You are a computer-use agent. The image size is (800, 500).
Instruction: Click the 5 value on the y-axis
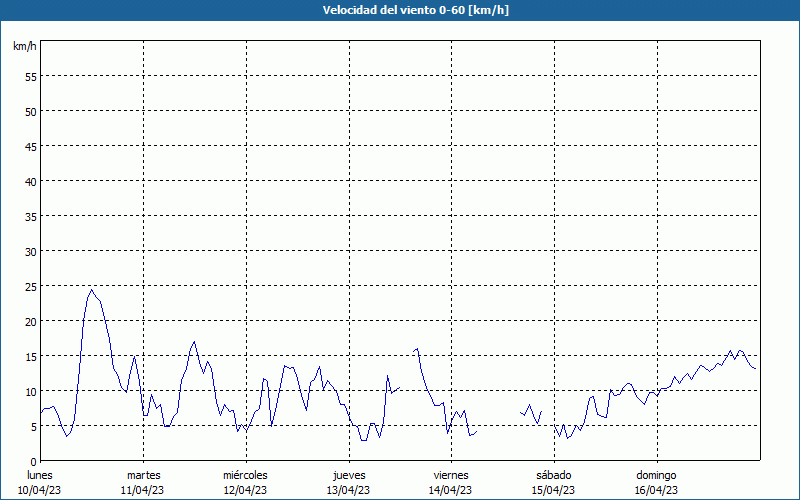point(34,427)
